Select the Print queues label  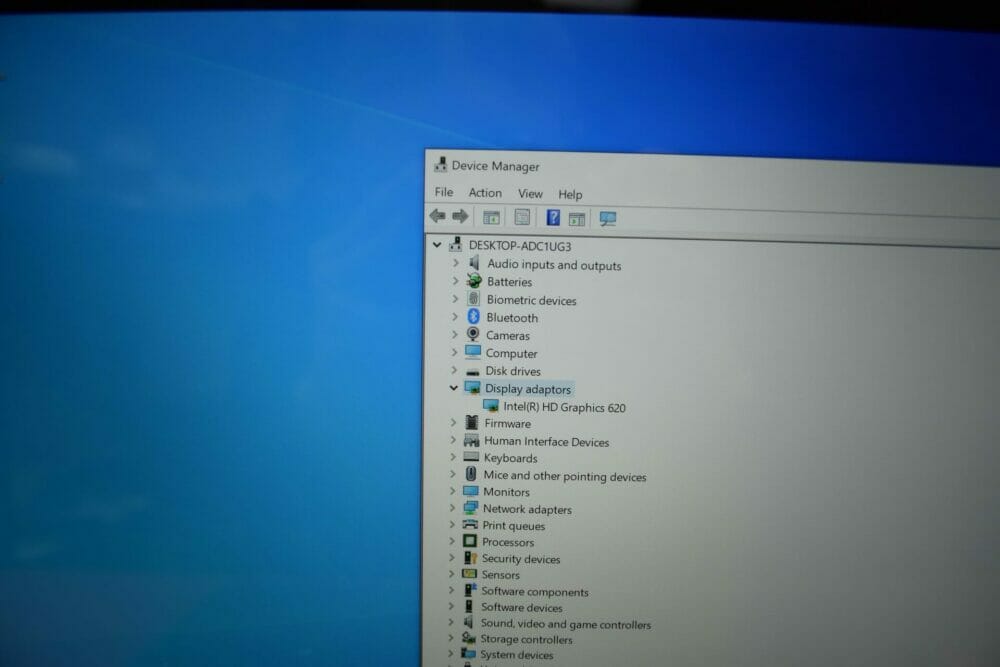[513, 526]
